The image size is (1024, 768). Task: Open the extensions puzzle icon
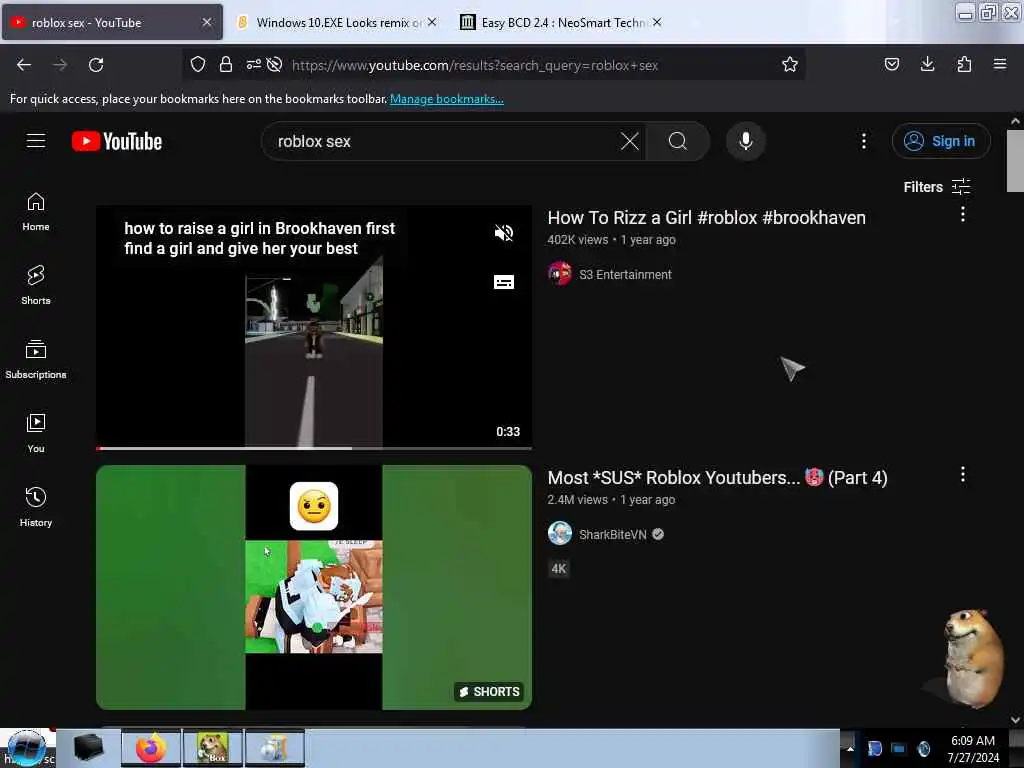[964, 64]
